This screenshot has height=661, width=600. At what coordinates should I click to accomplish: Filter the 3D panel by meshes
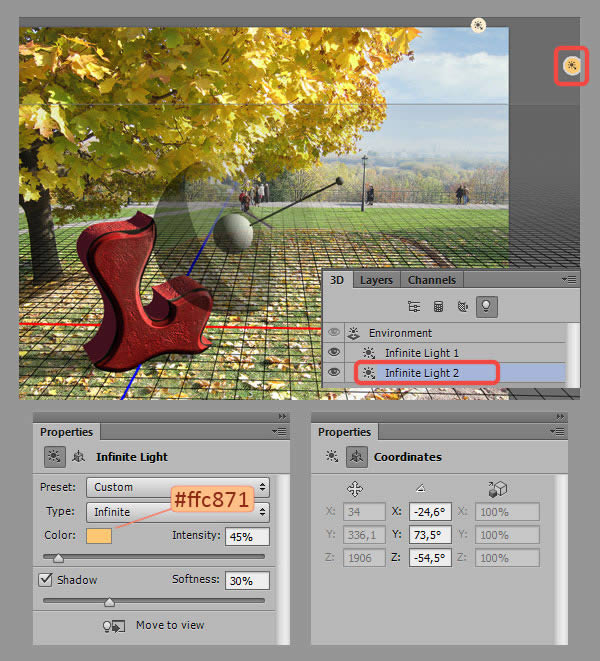pyautogui.click(x=437, y=307)
